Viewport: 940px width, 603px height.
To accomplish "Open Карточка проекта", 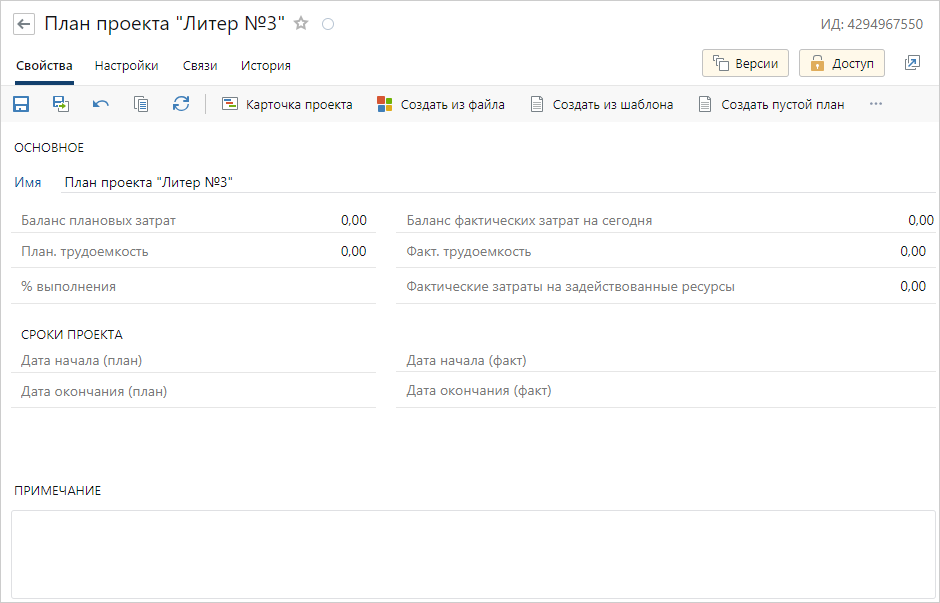I will click(287, 104).
